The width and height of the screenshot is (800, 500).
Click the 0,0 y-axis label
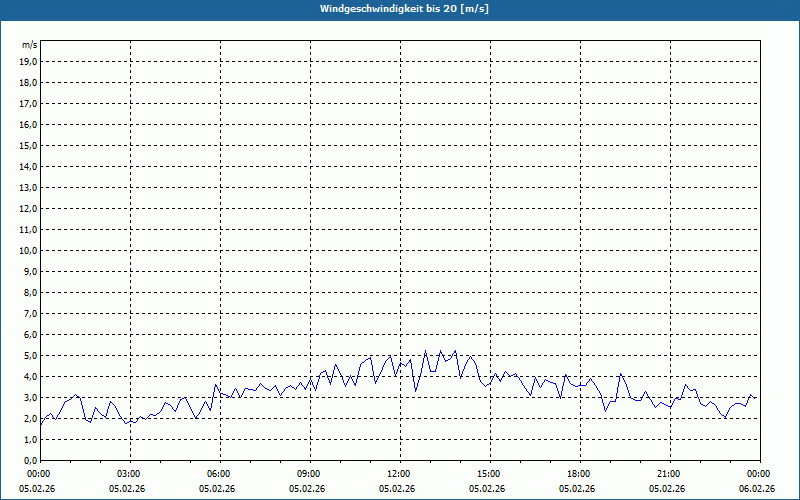31,461
